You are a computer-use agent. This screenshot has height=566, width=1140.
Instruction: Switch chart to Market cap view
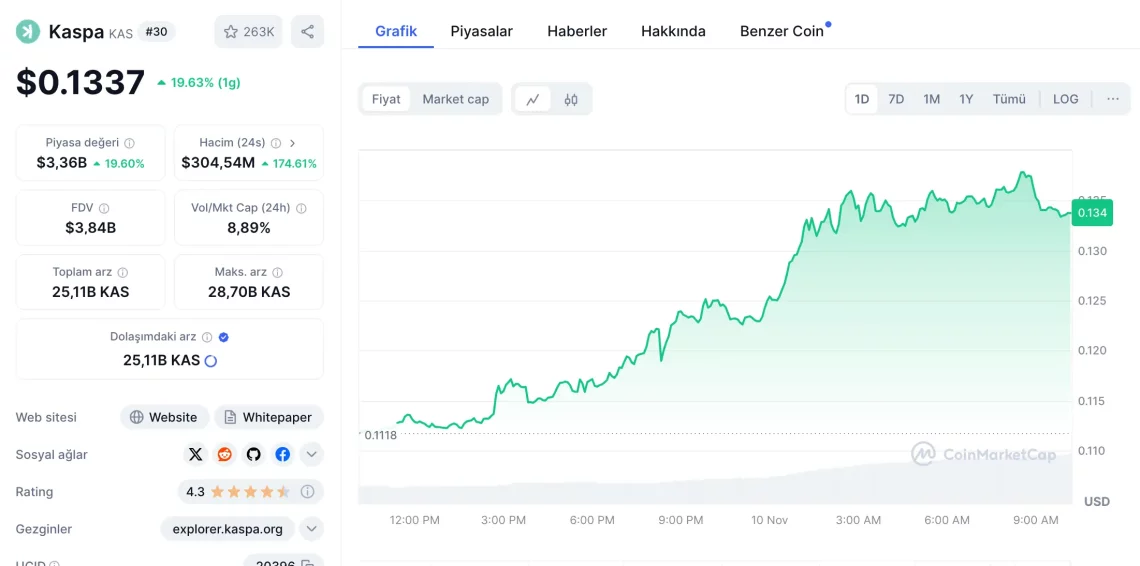(x=456, y=99)
